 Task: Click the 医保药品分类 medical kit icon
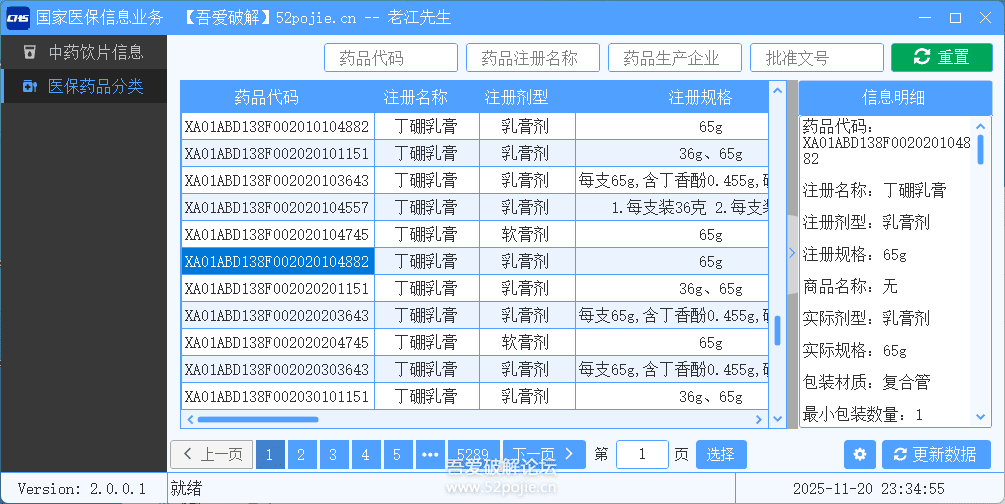click(x=29, y=87)
